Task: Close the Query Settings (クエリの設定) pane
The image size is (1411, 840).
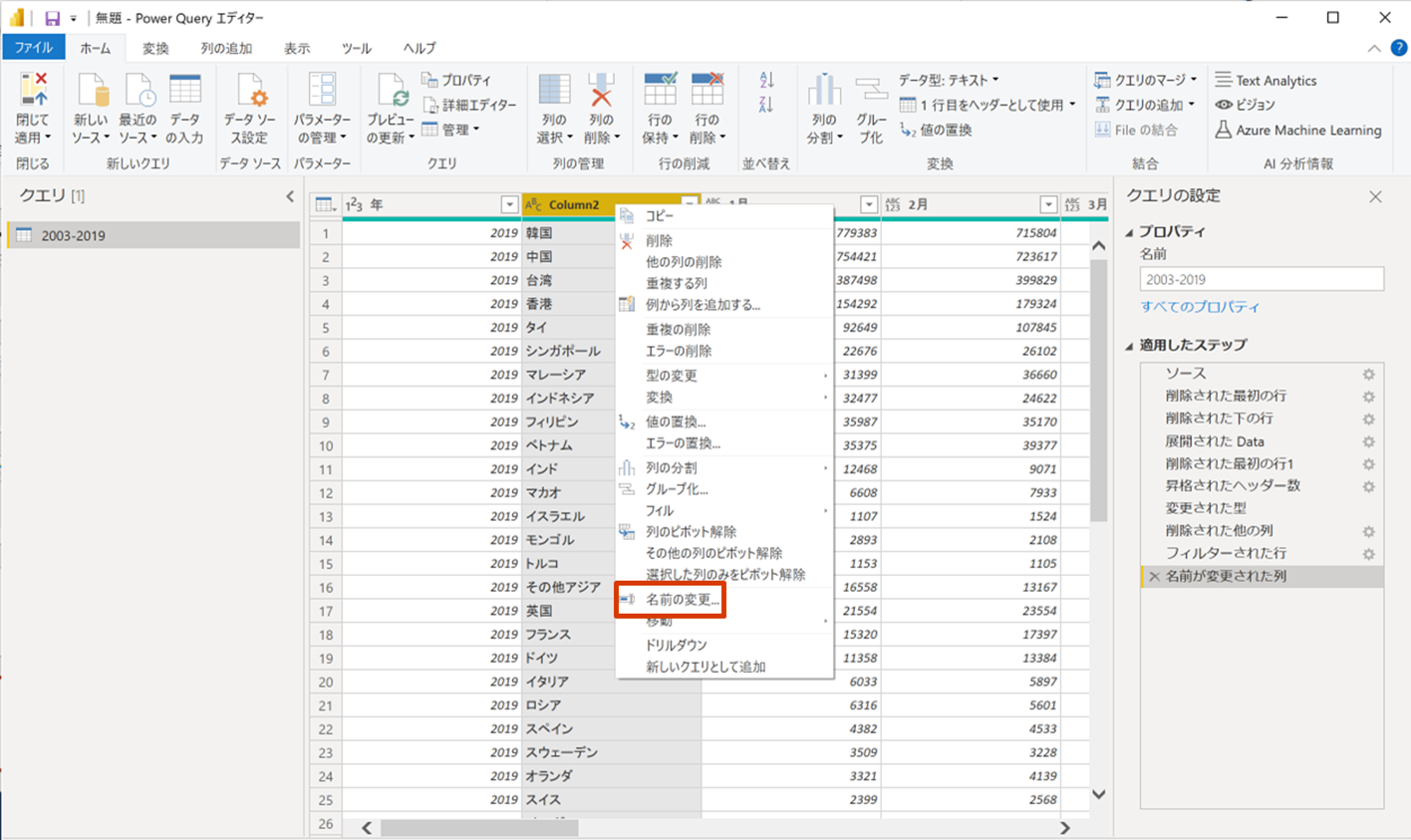Action: 1375,196
